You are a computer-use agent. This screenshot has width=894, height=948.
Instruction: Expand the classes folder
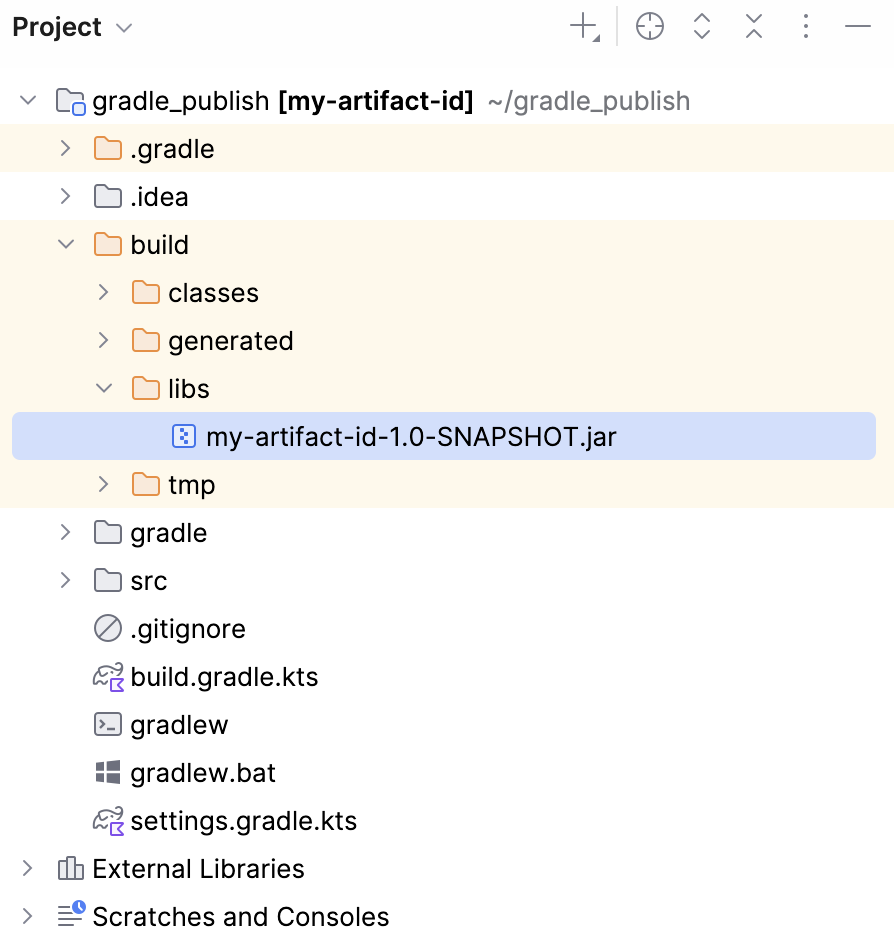pyautogui.click(x=103, y=293)
